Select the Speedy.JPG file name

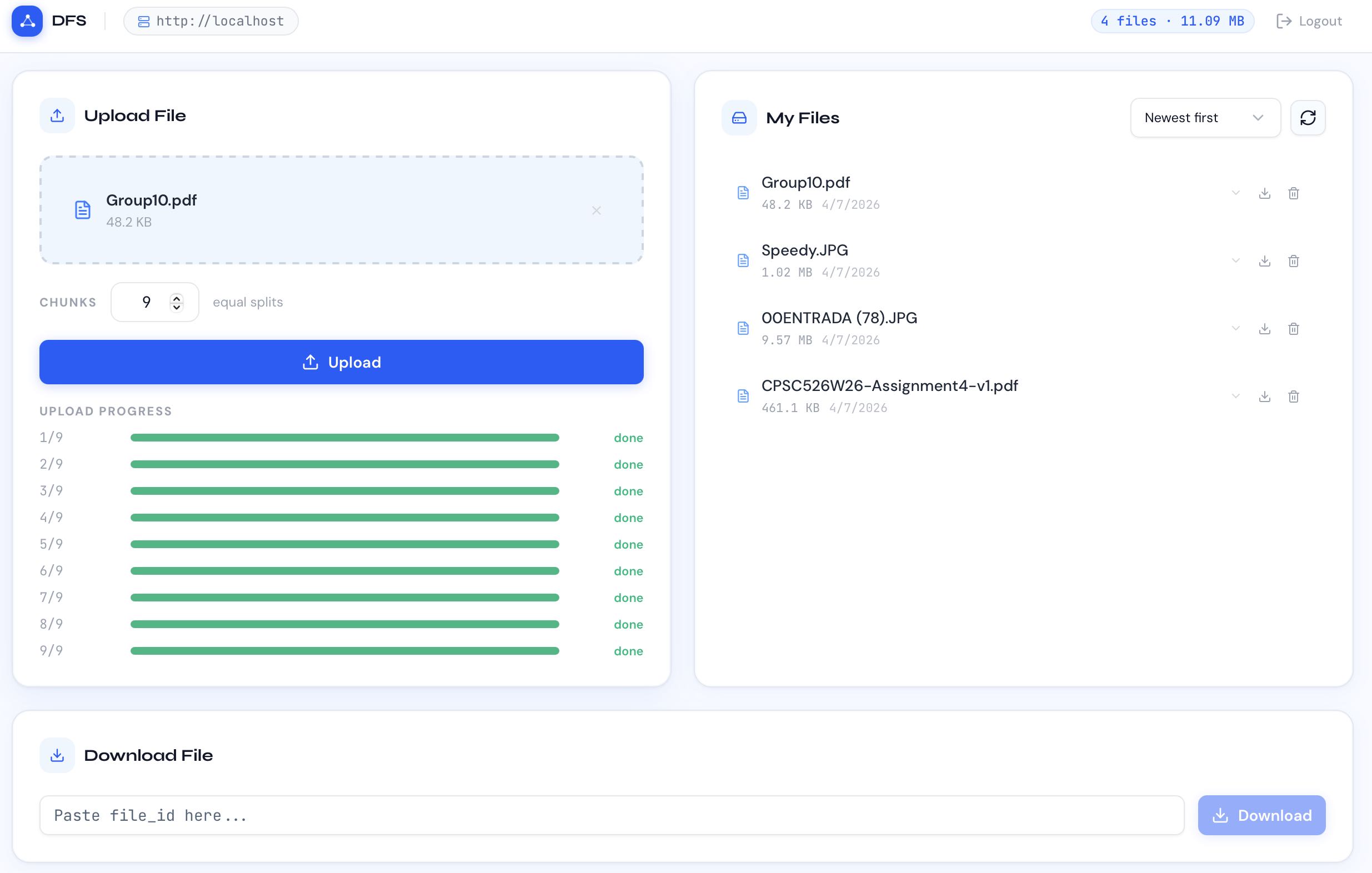pos(804,250)
